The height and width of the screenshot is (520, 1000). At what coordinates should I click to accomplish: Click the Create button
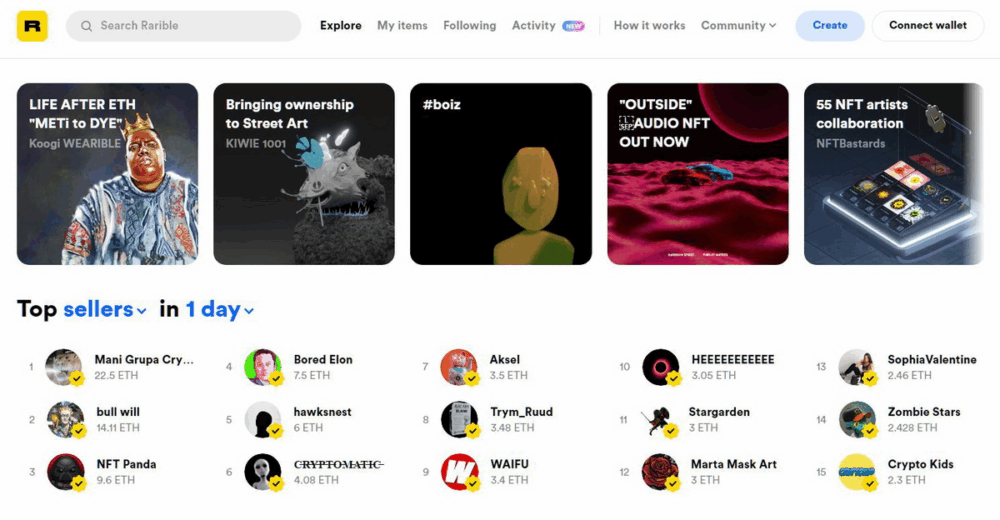pyautogui.click(x=830, y=26)
